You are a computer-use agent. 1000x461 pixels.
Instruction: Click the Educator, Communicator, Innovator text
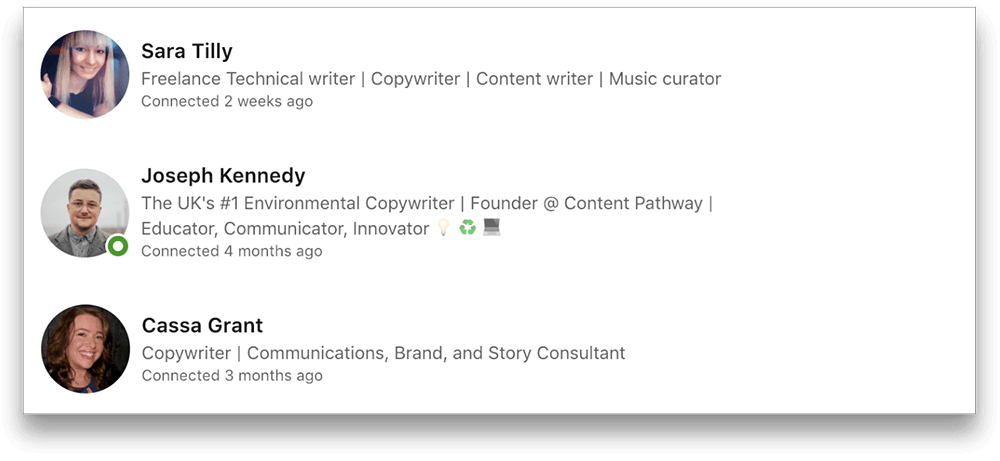285,228
